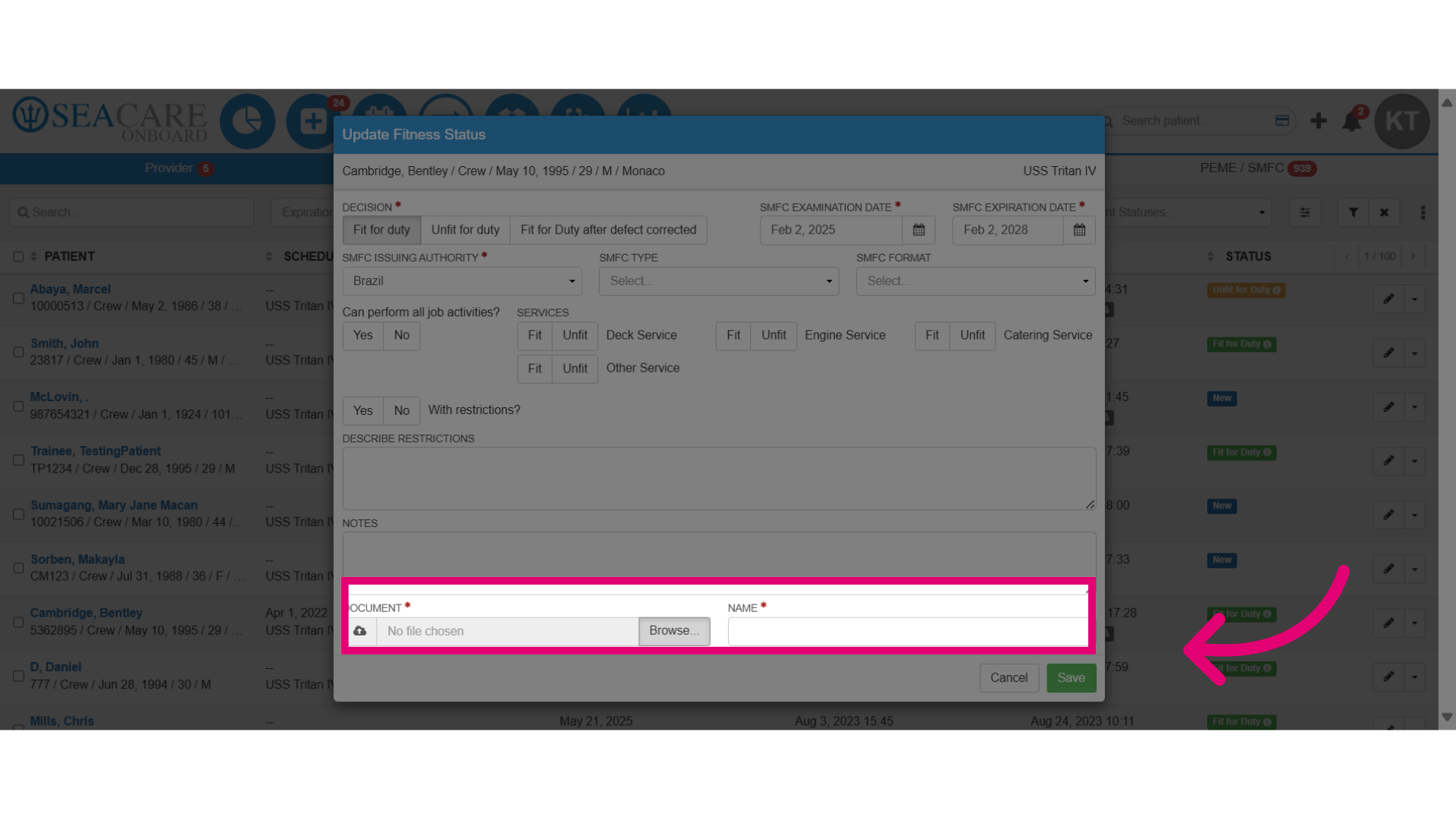Mark Other Service as Unfit
The height and width of the screenshot is (819, 1456).
pos(575,369)
